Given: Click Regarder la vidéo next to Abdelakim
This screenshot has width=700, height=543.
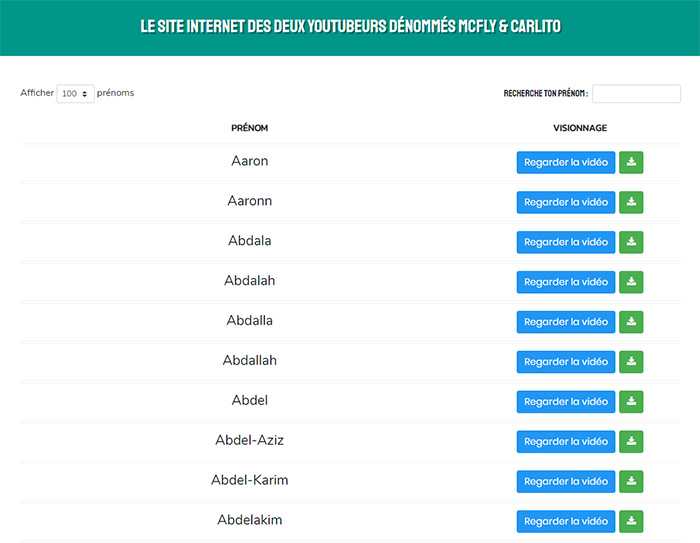Looking at the screenshot, I should pos(565,522).
